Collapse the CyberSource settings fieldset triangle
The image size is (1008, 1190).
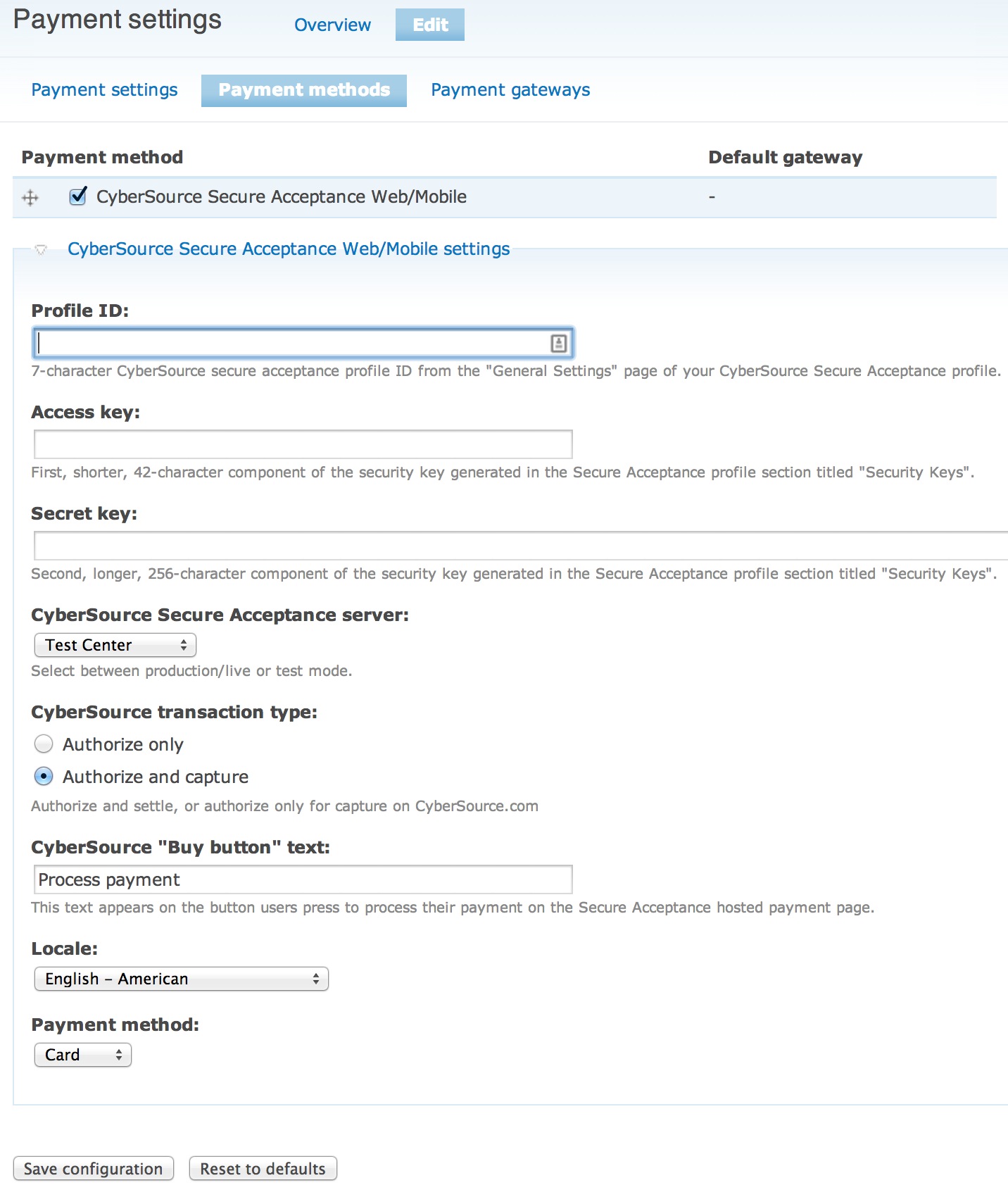coord(41,250)
